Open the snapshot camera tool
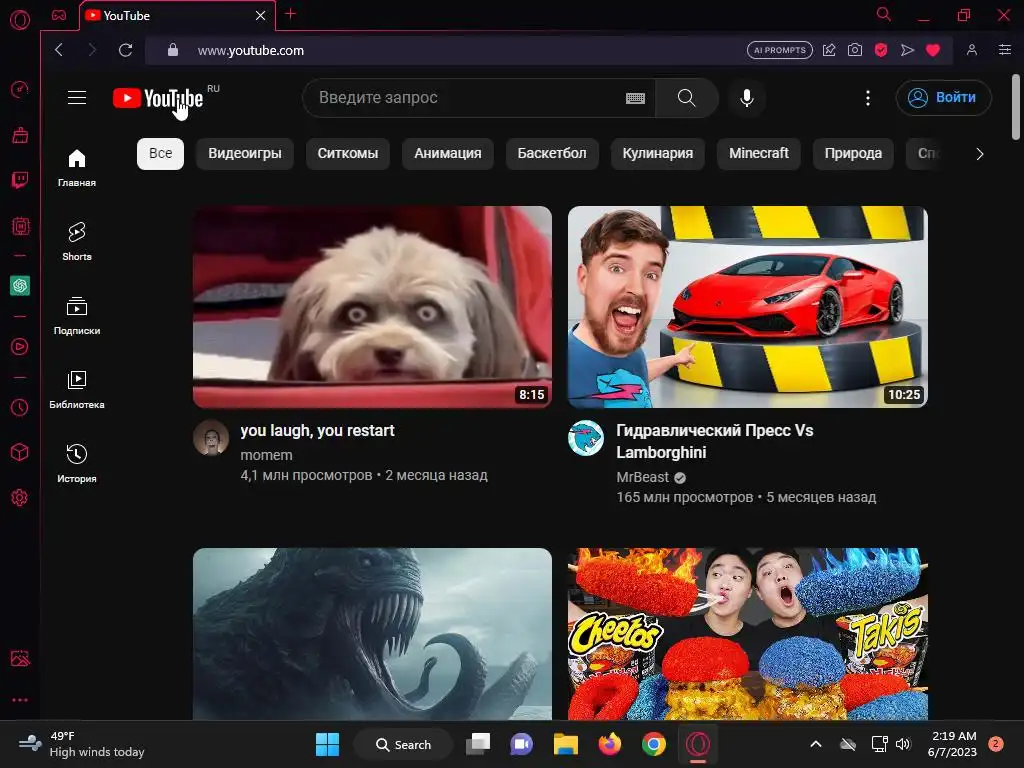Screen dimensions: 1024x768 855,50
